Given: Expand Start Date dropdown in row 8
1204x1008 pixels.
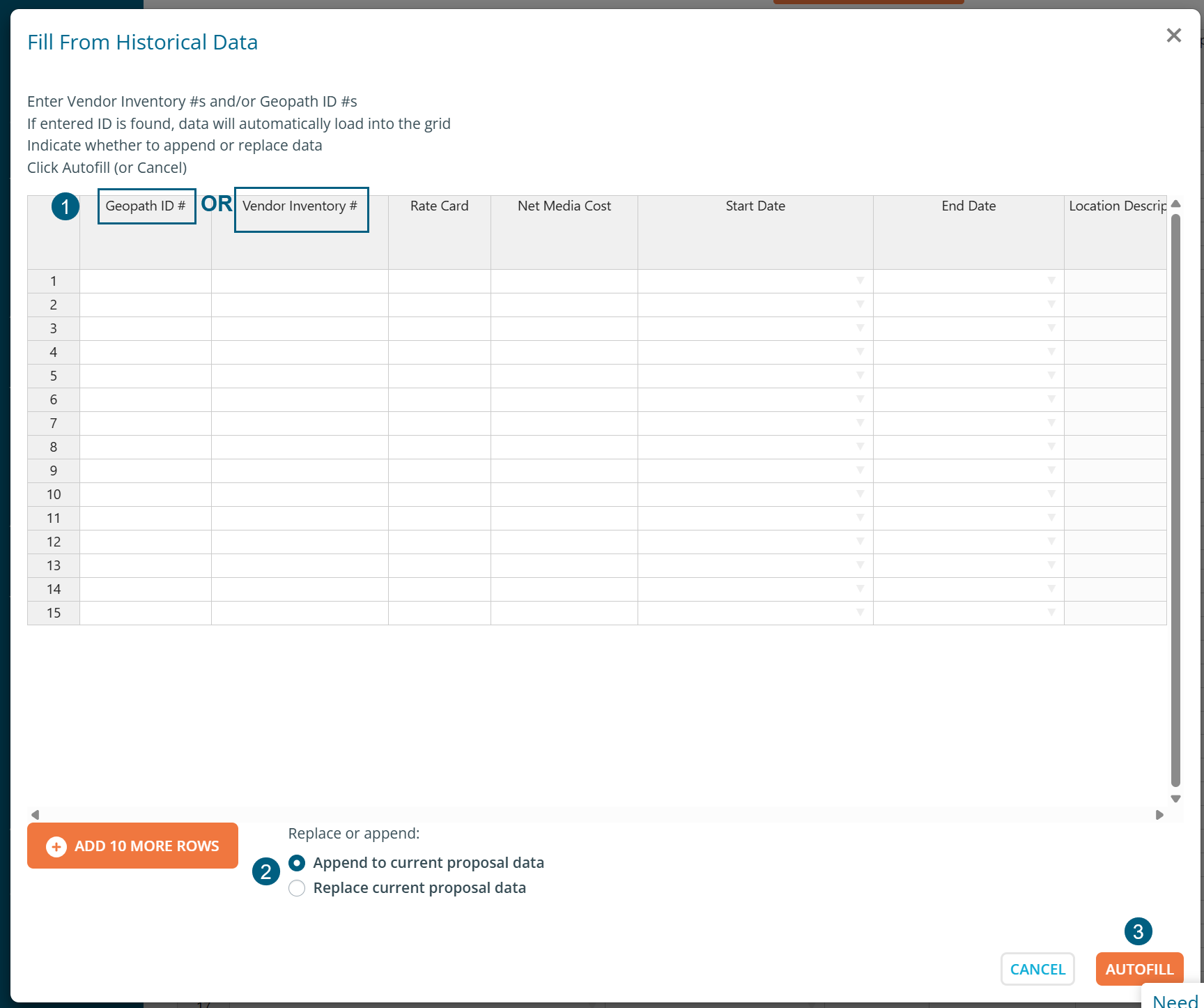Looking at the screenshot, I should pos(860,447).
